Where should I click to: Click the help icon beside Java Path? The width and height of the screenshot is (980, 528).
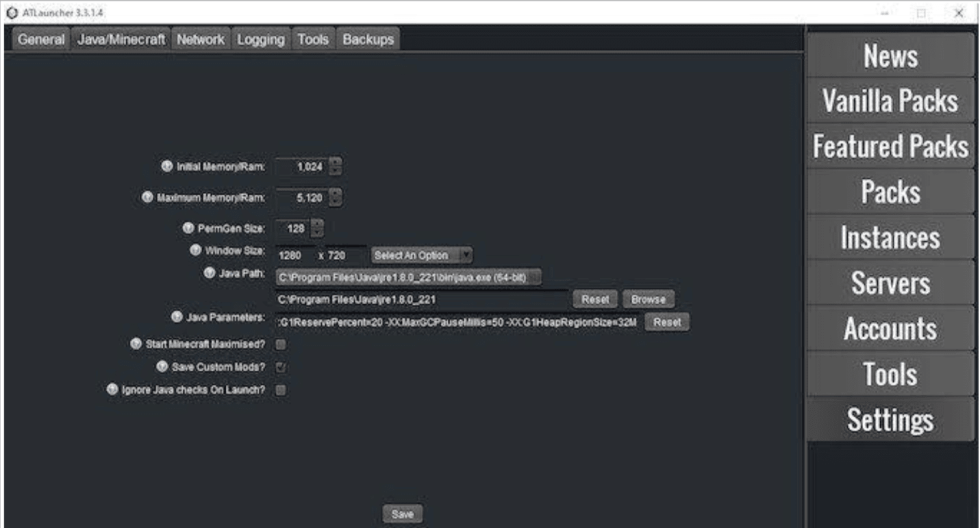tap(209, 272)
